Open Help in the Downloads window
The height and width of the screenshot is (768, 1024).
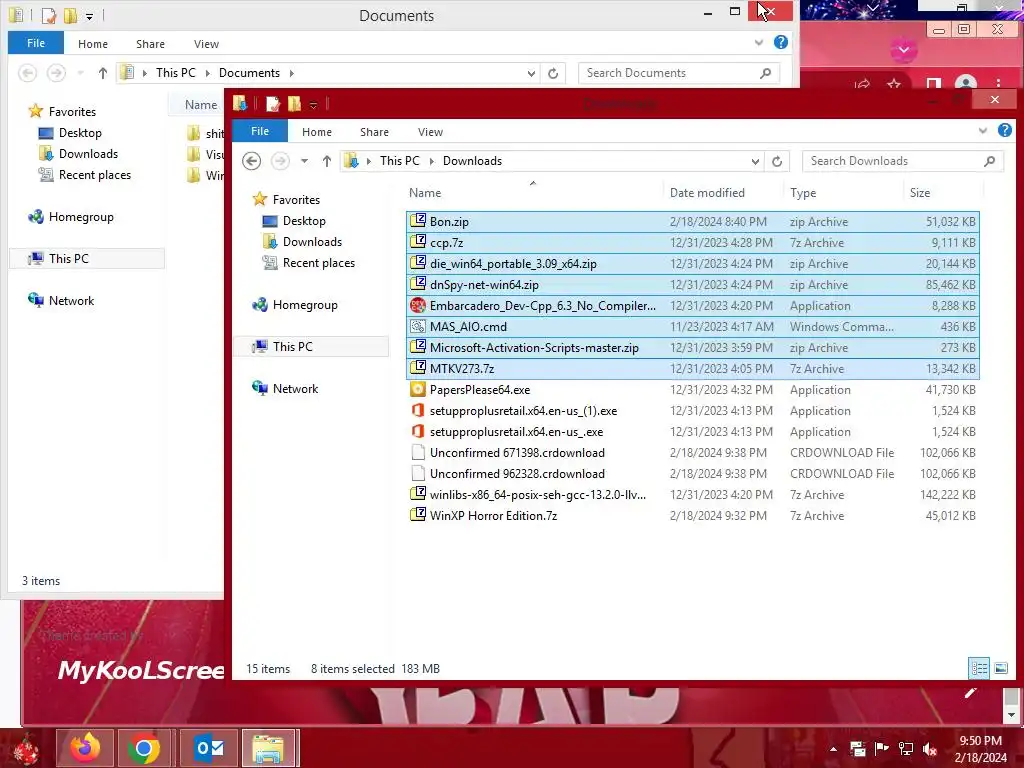1004,131
